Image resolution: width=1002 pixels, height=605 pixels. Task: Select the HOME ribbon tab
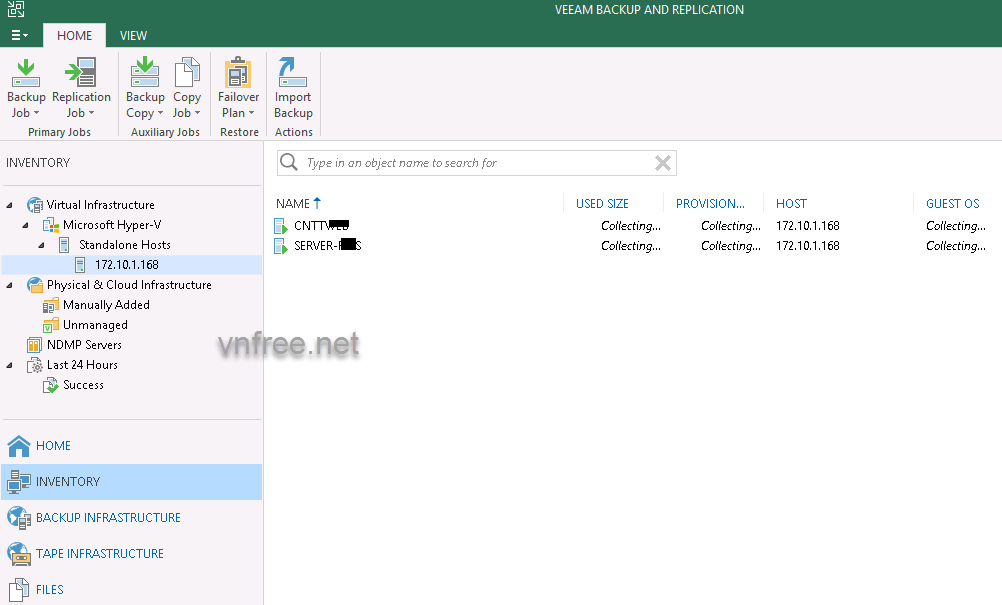click(x=74, y=35)
